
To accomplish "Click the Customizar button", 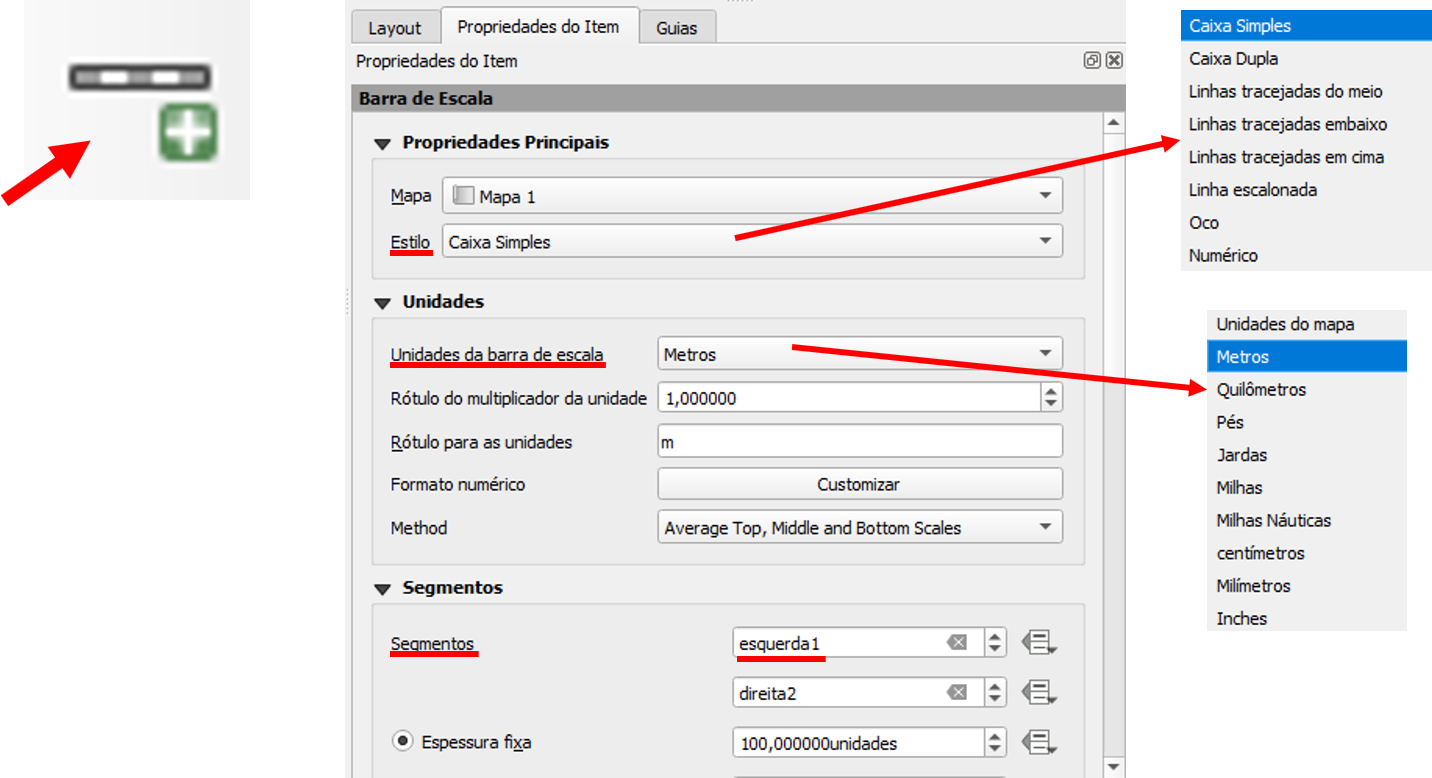I will [859, 484].
